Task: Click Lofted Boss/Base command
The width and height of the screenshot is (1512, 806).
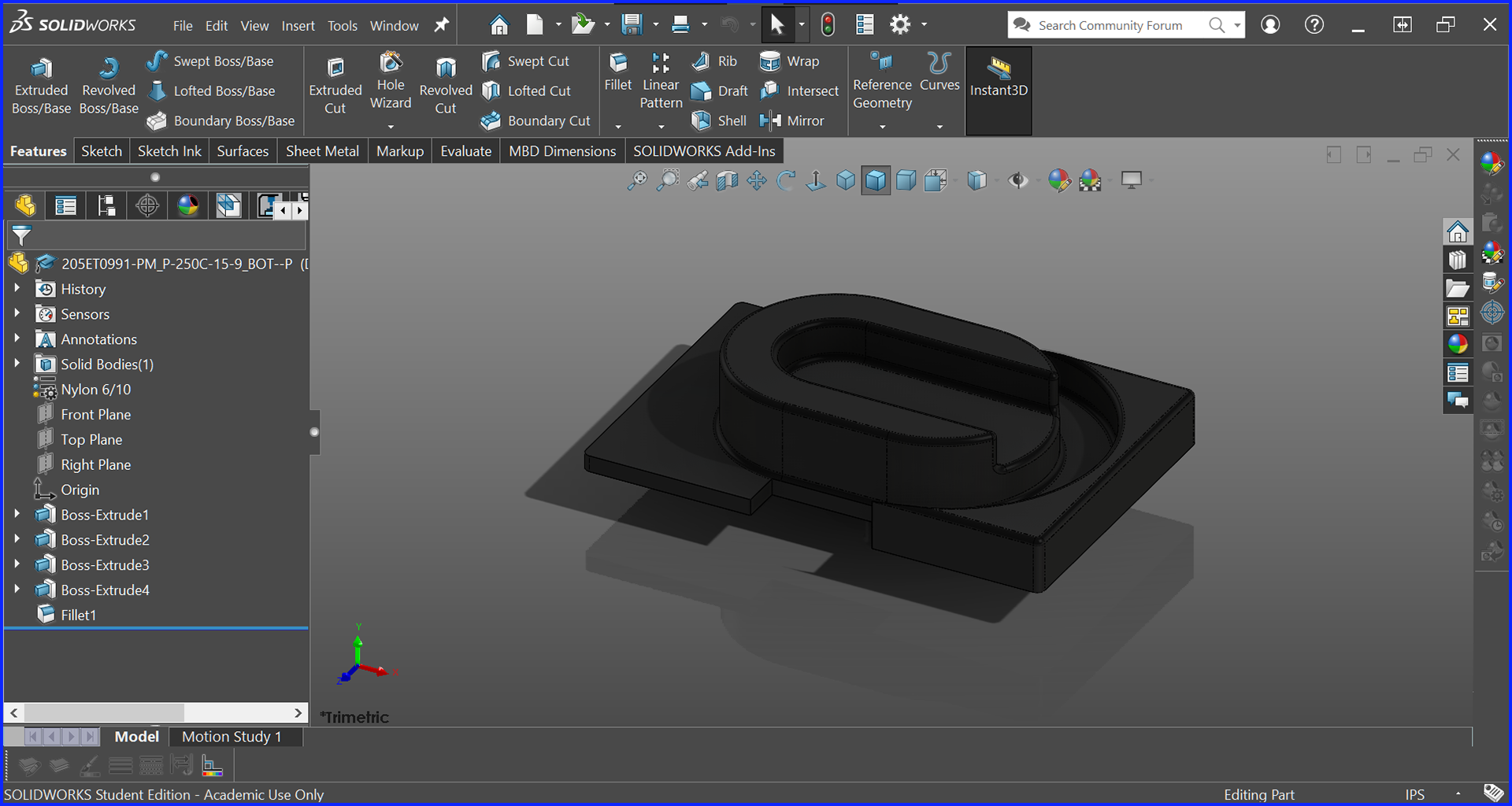Action: [x=211, y=91]
